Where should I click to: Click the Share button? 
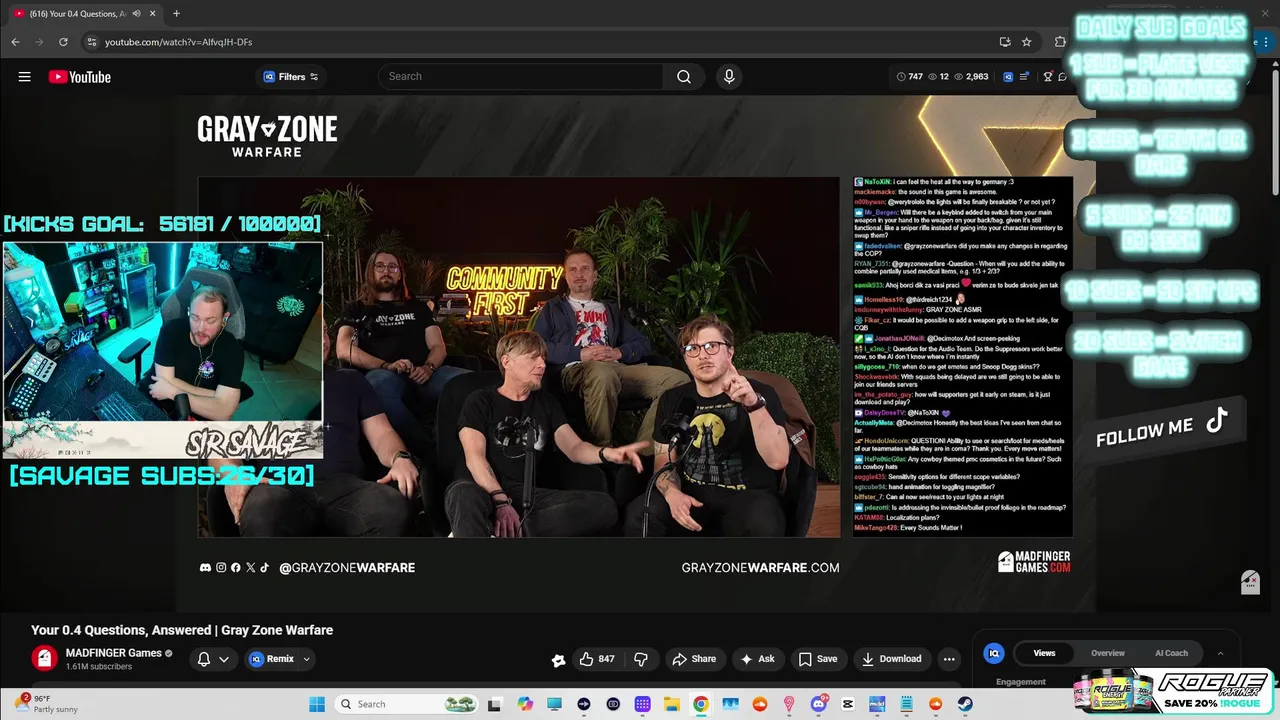pos(694,659)
